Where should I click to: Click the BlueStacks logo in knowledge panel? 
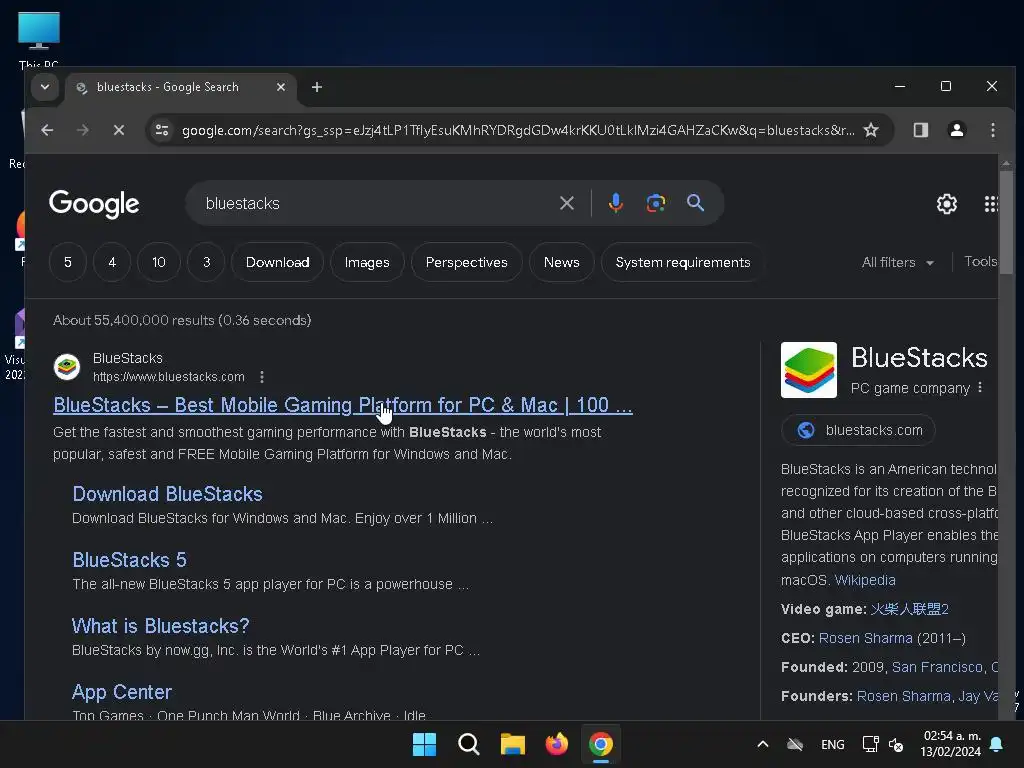point(808,370)
